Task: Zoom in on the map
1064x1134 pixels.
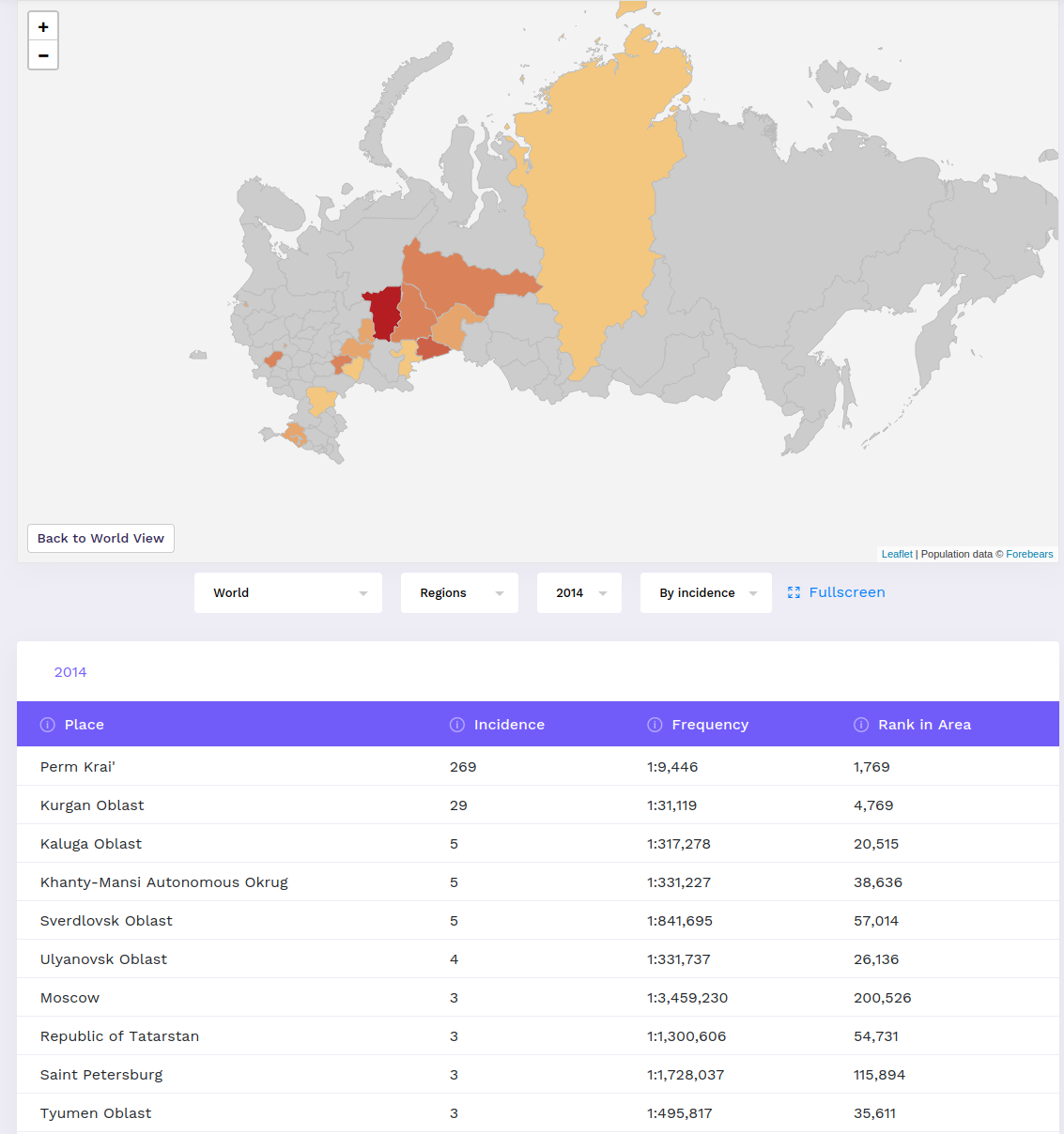Action: [43, 27]
